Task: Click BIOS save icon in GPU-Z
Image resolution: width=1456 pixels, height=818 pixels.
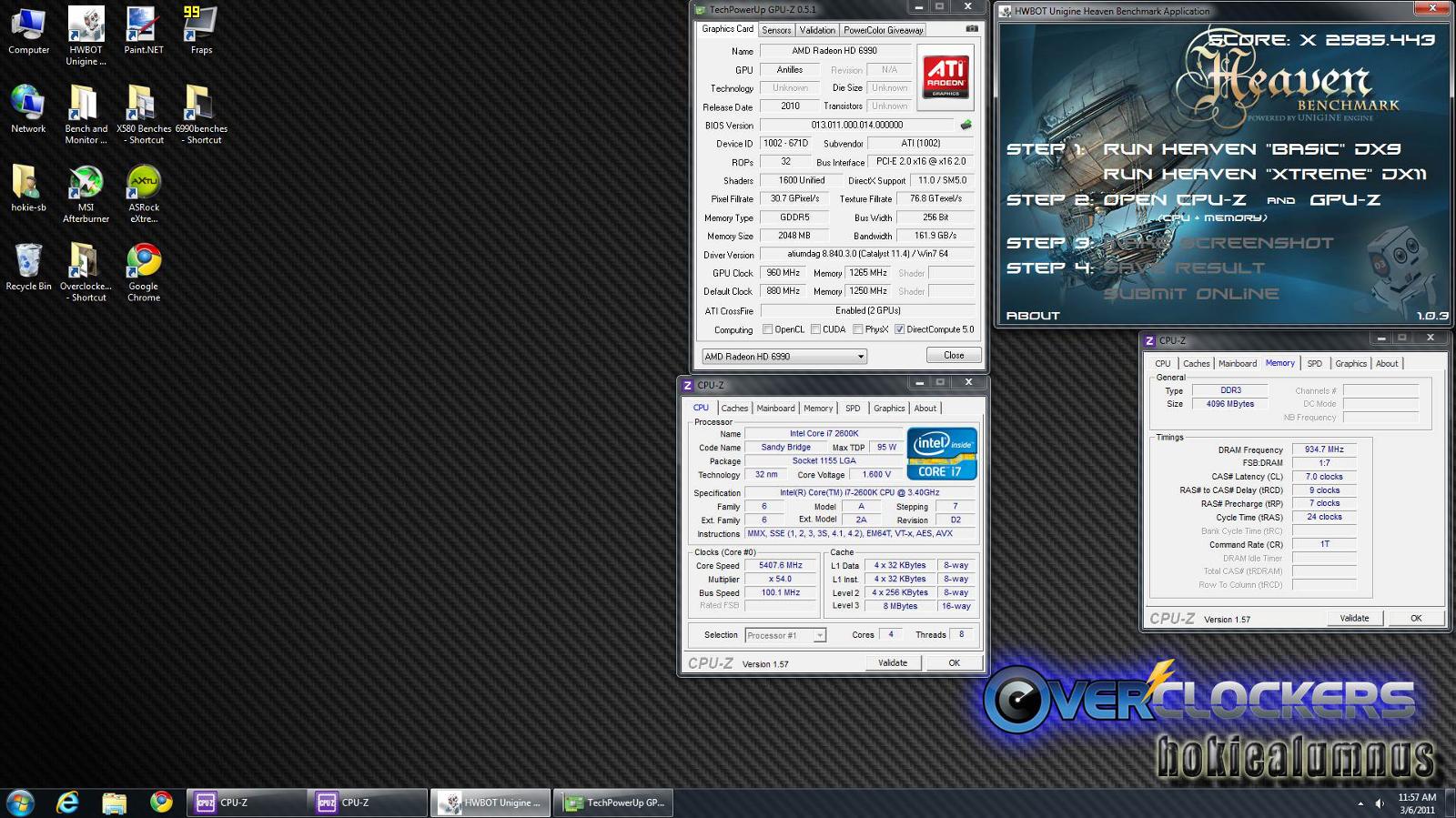Action: (966, 125)
